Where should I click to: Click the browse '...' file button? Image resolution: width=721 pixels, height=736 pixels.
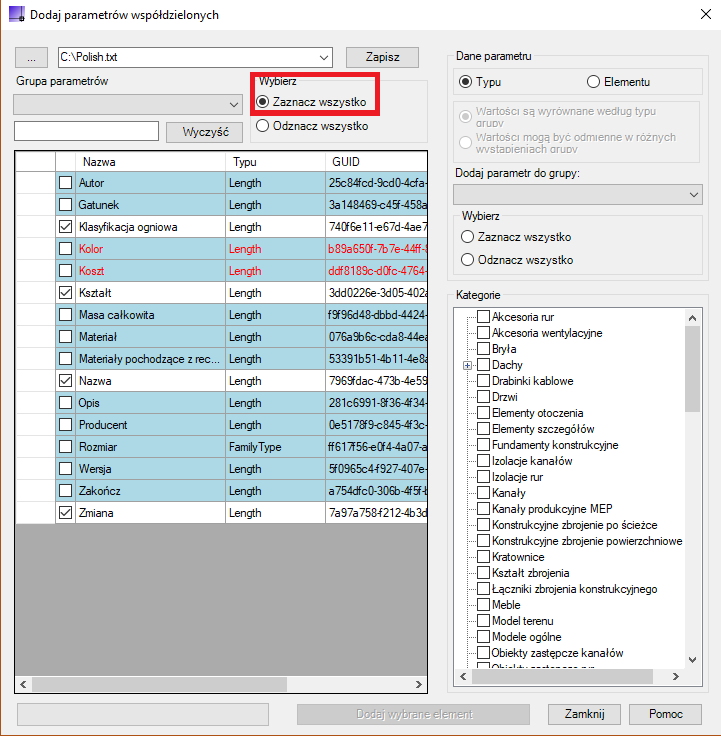click(31, 57)
